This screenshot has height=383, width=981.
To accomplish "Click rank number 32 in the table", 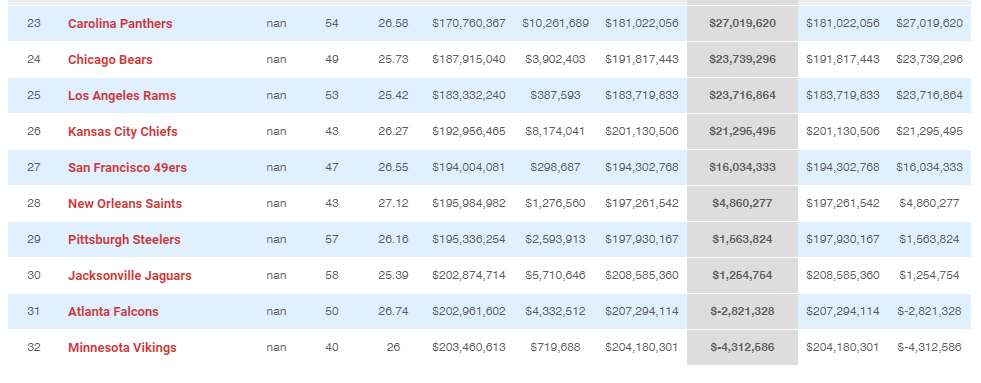I will click(34, 347).
